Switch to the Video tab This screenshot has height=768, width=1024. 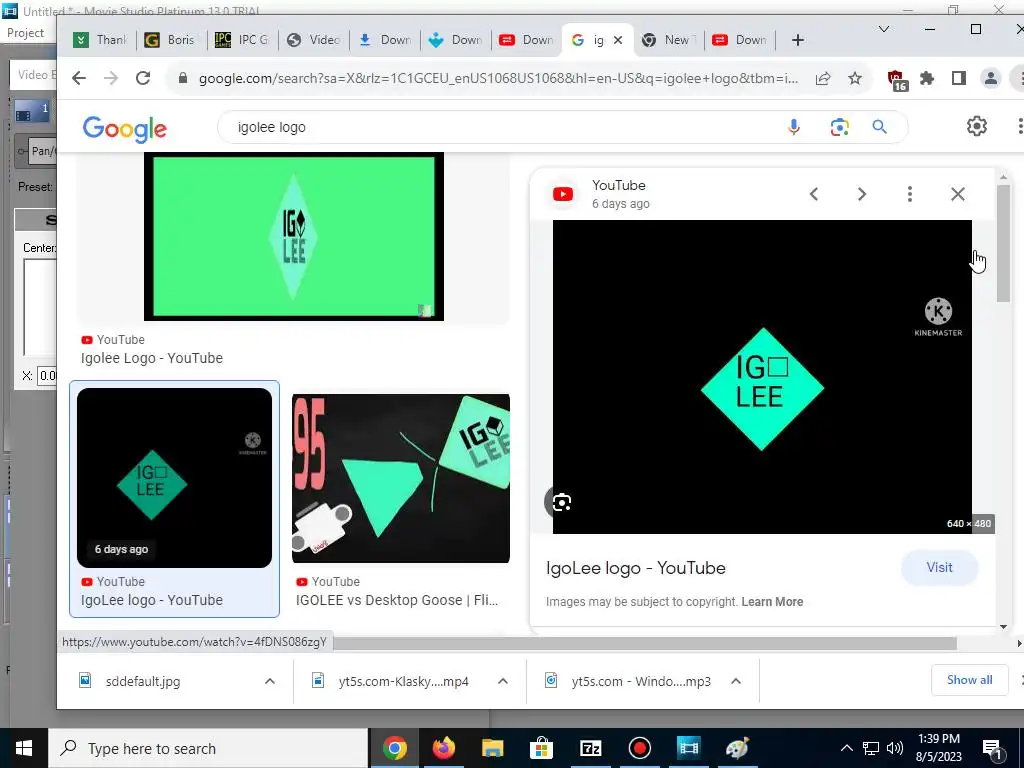[x=313, y=40]
